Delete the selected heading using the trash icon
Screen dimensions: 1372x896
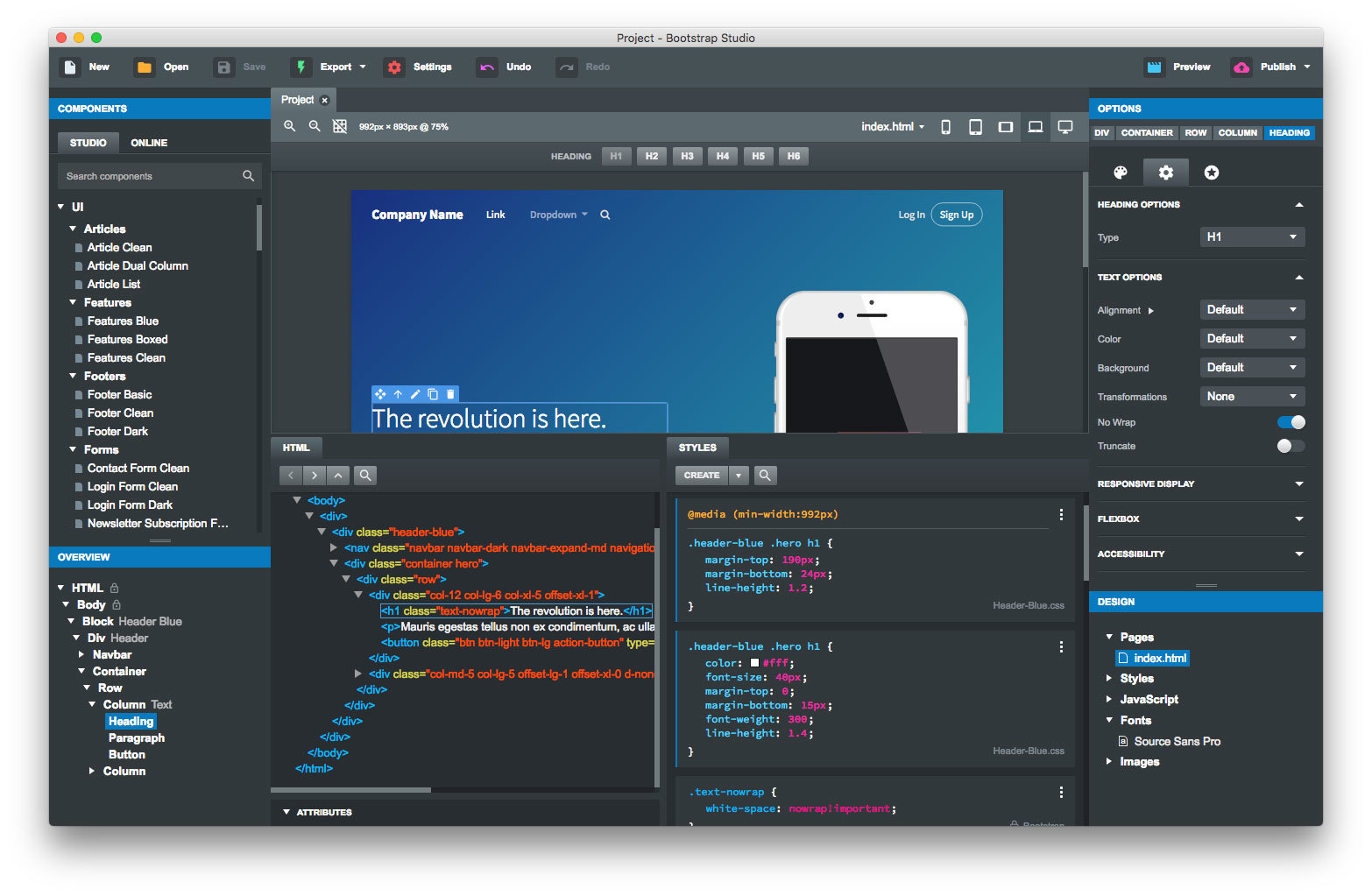450,394
